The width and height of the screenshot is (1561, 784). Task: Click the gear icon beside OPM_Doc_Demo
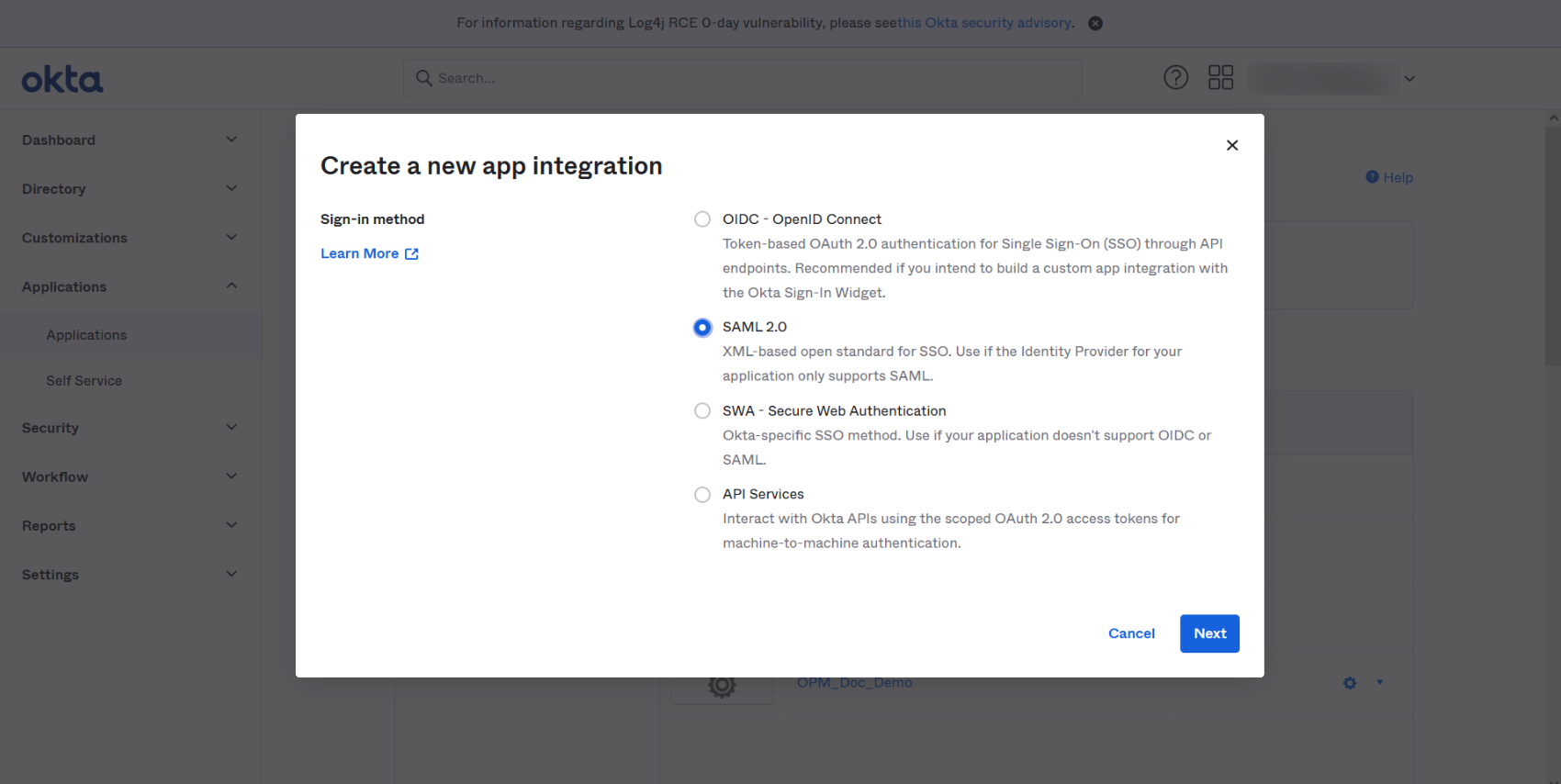pyautogui.click(x=1349, y=683)
